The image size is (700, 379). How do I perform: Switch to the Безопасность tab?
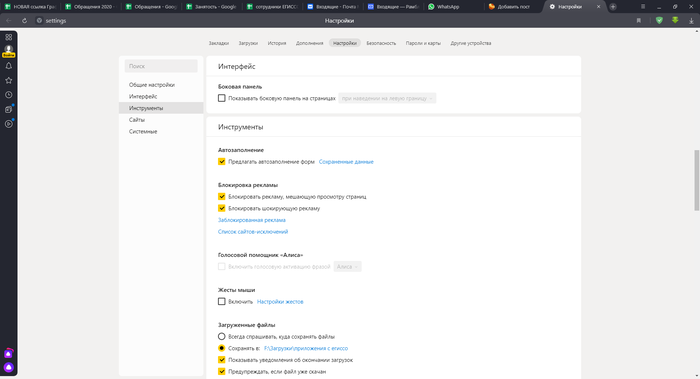[x=381, y=43]
